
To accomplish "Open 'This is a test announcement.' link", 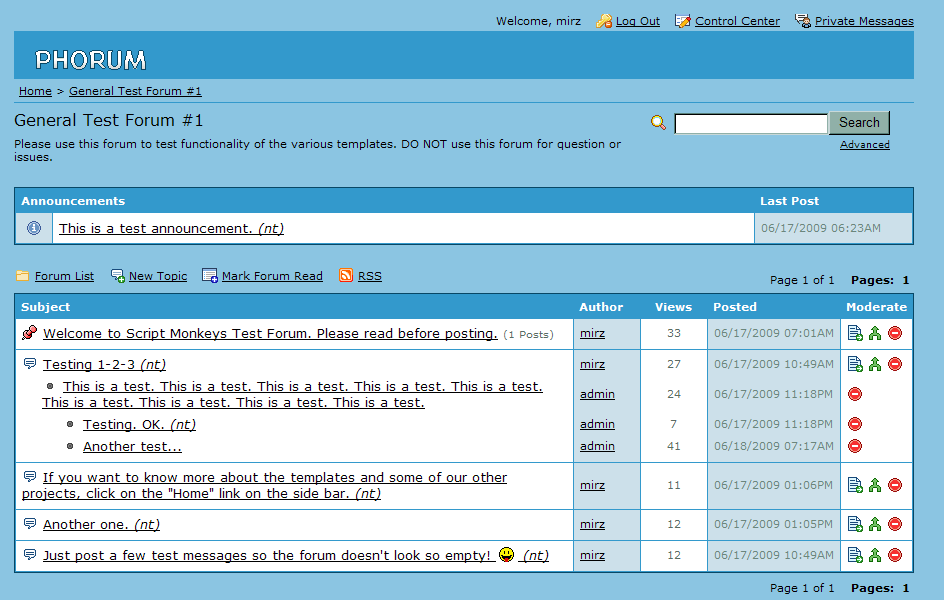I will [x=171, y=228].
